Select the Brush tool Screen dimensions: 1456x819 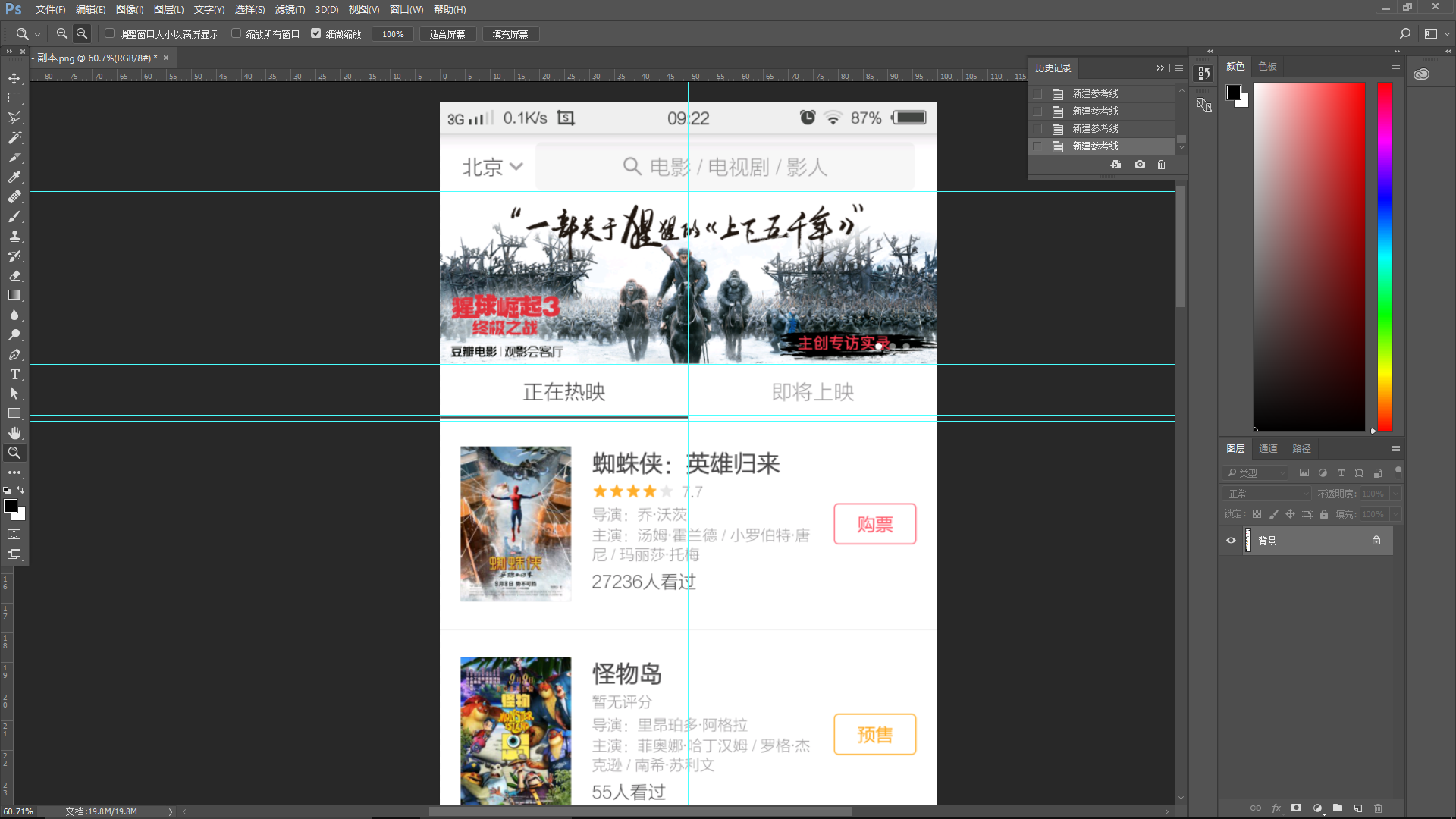tap(14, 216)
